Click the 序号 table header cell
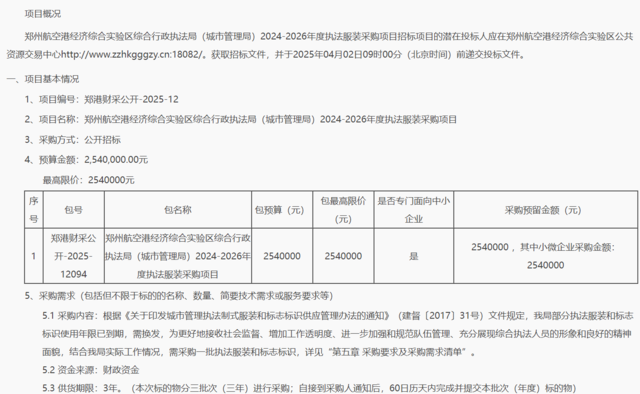Image resolution: width=640 pixels, height=394 pixels. pyautogui.click(x=34, y=209)
